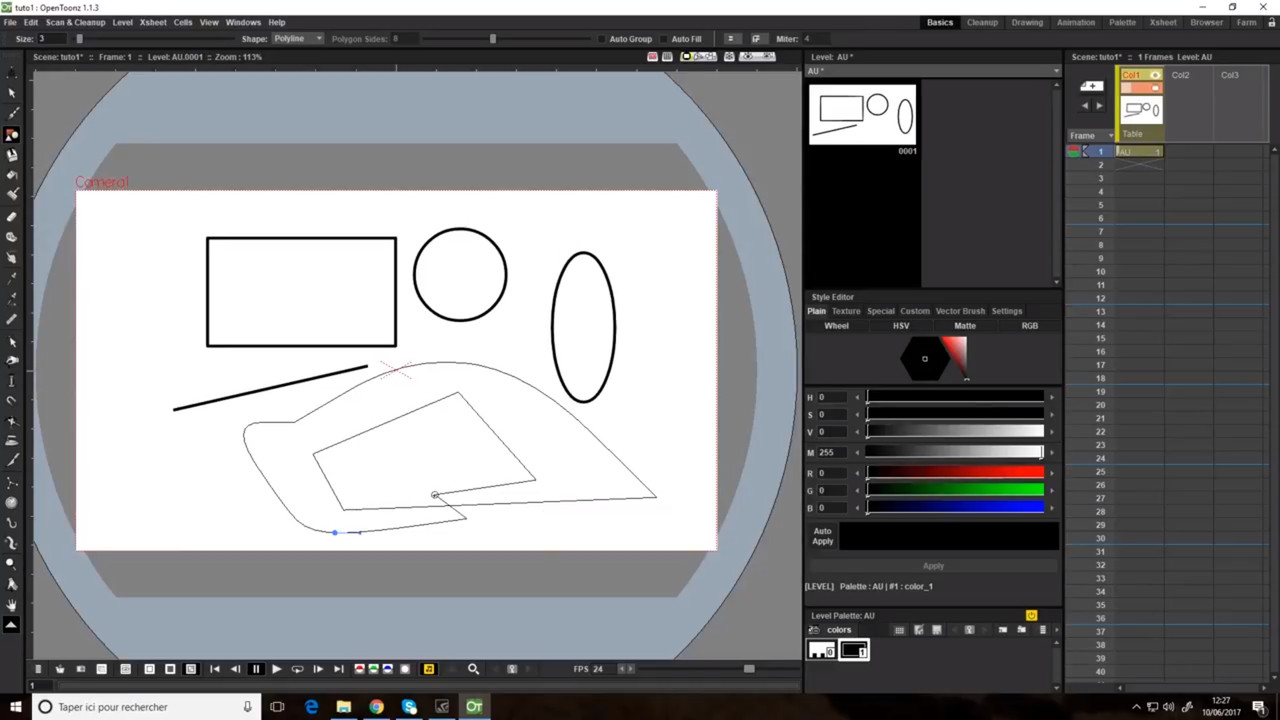Toggle the Matte slider display
1280x720 pixels.
tap(965, 326)
